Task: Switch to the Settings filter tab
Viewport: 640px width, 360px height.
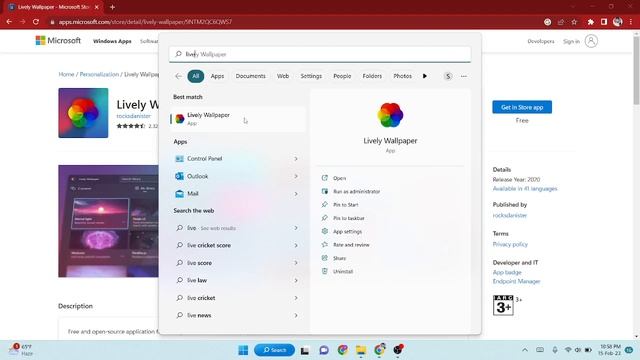Action: [x=311, y=76]
